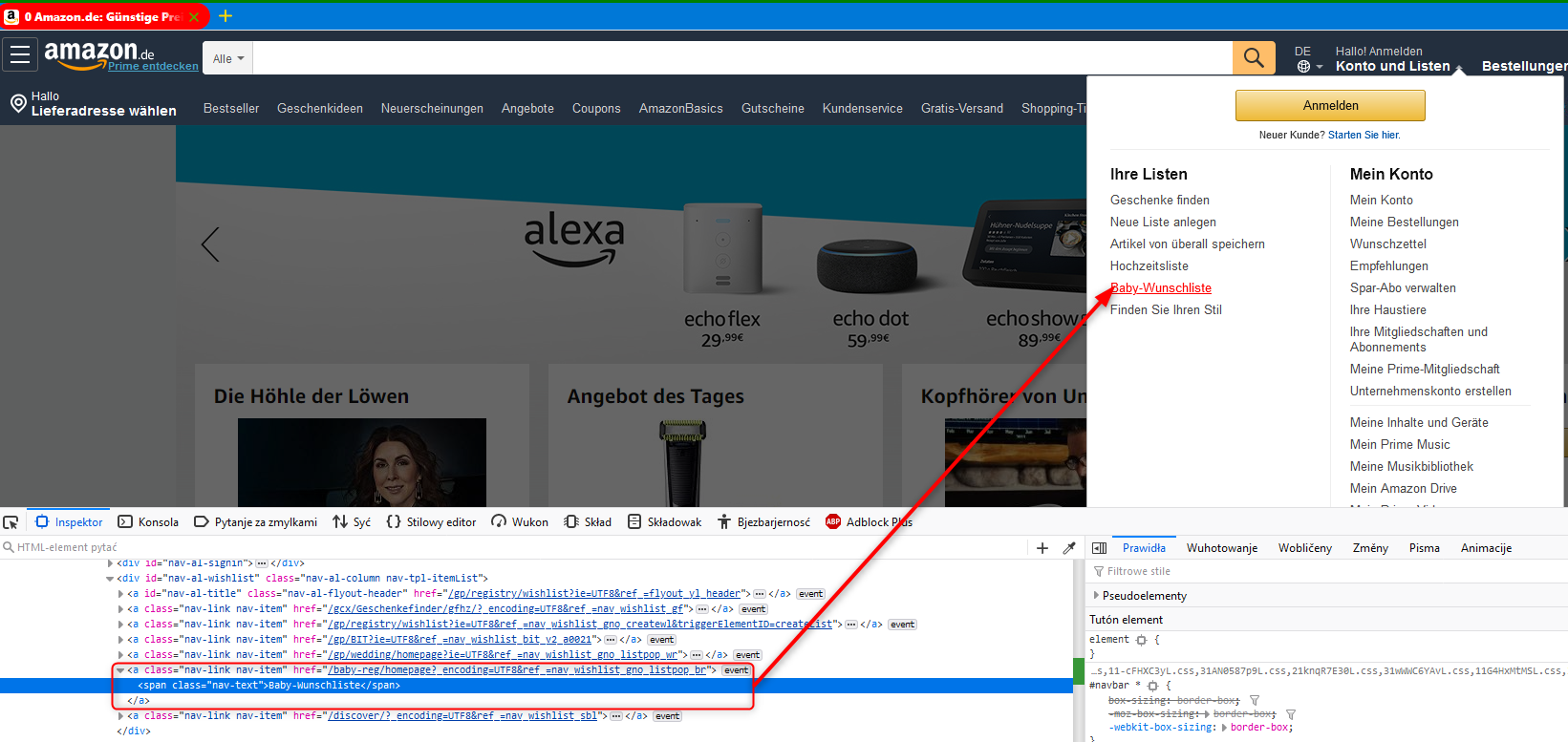Expand the Geschenkefinder anchor node
The image size is (1568, 742).
120,609
